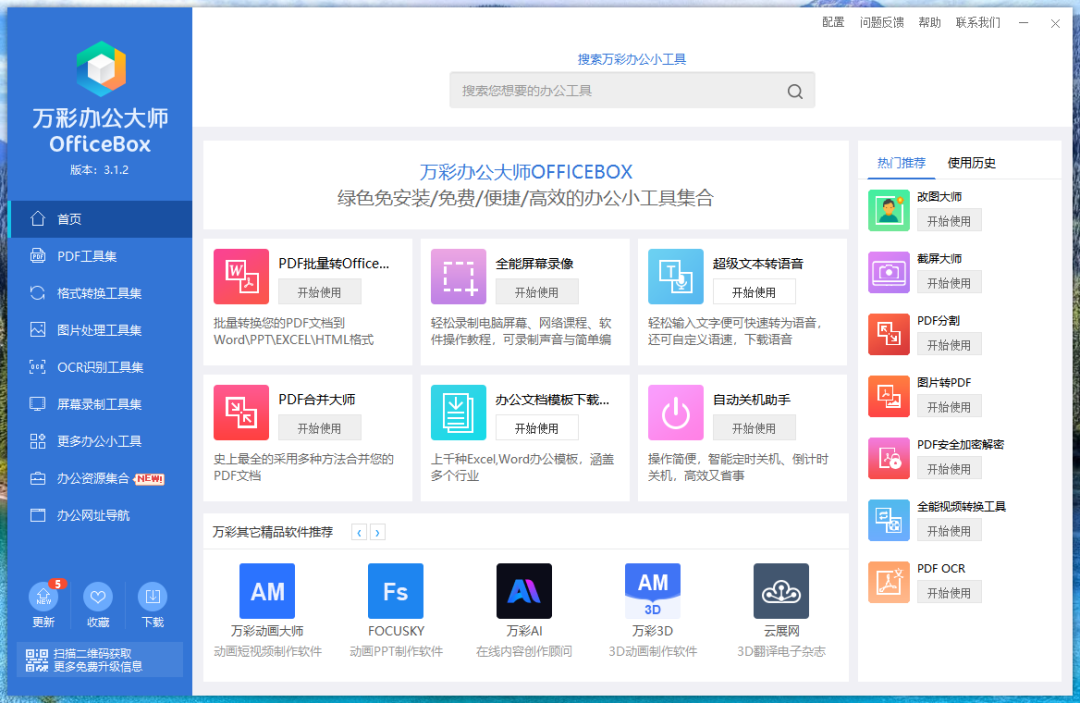1080x703 pixels.
Task: Open the PDF批量转Office tool icon
Action: click(x=240, y=277)
